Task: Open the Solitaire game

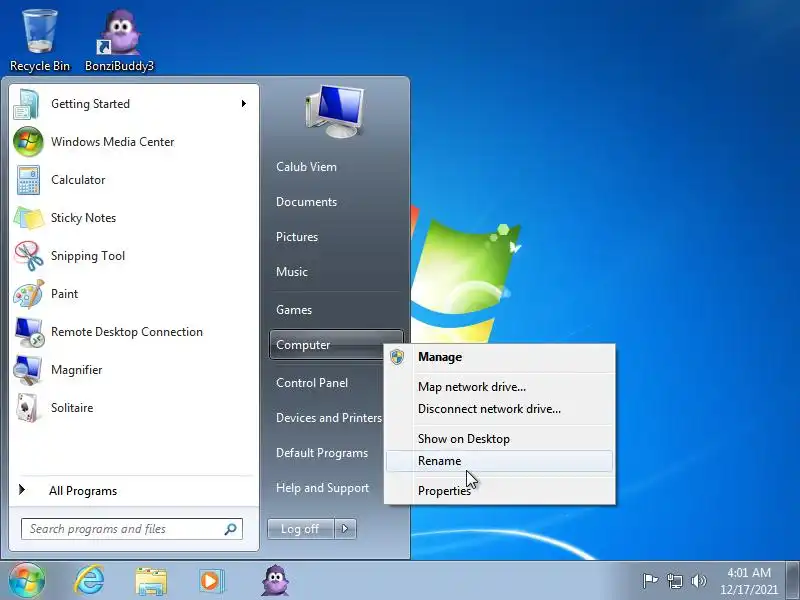Action: click(134, 408)
